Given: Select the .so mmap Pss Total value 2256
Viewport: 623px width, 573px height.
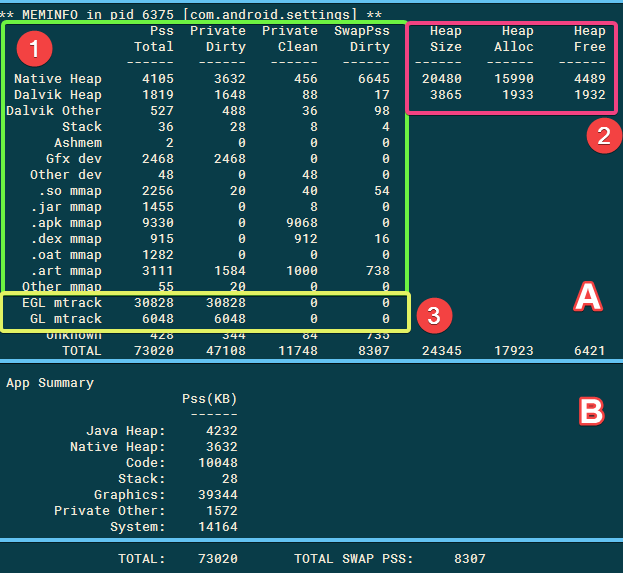Looking at the screenshot, I should [158, 191].
